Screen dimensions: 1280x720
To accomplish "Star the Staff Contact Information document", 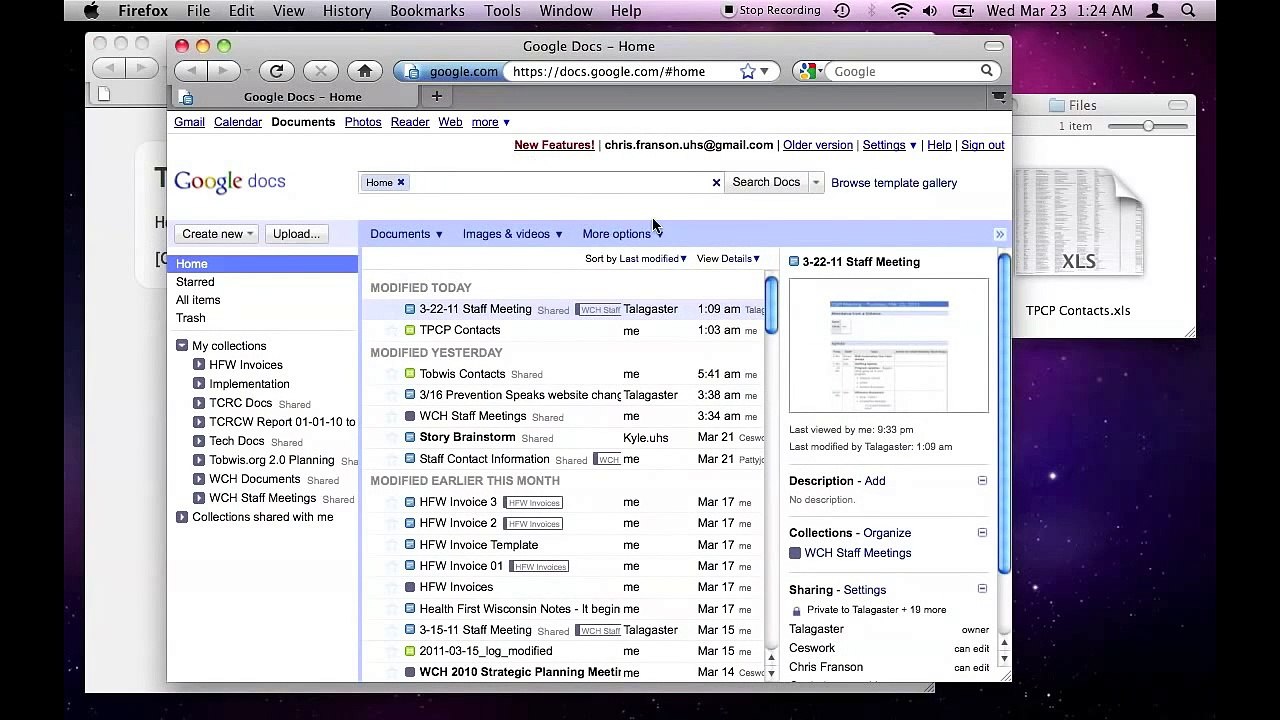I will pos(392,459).
